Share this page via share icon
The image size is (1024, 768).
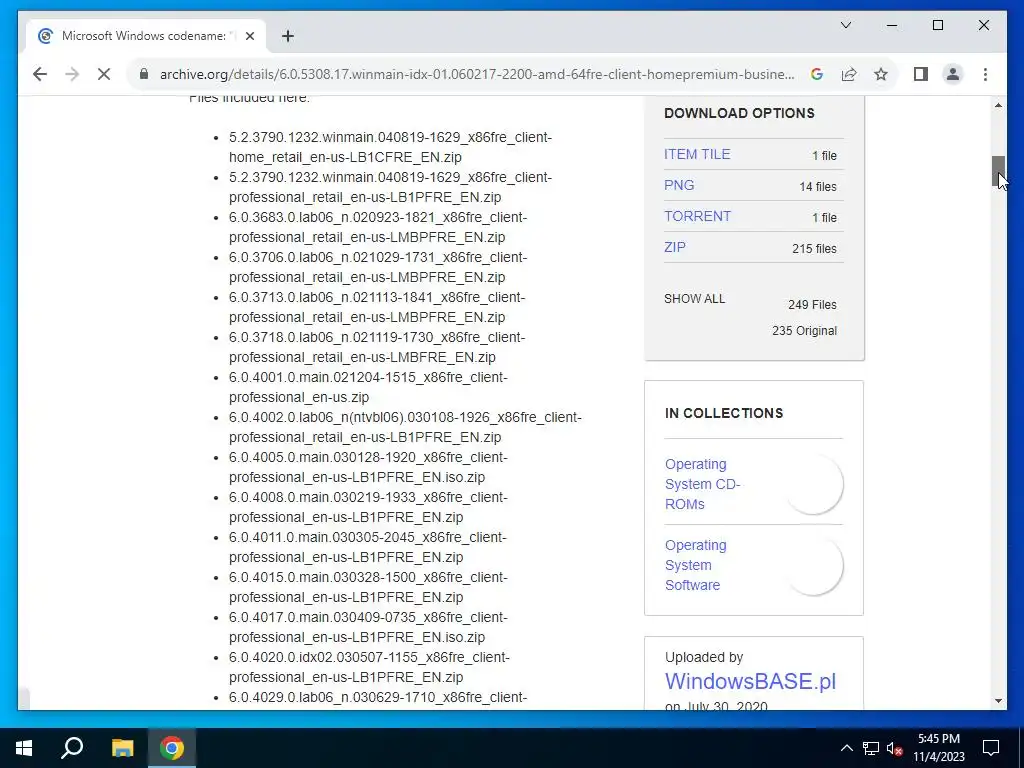click(849, 74)
